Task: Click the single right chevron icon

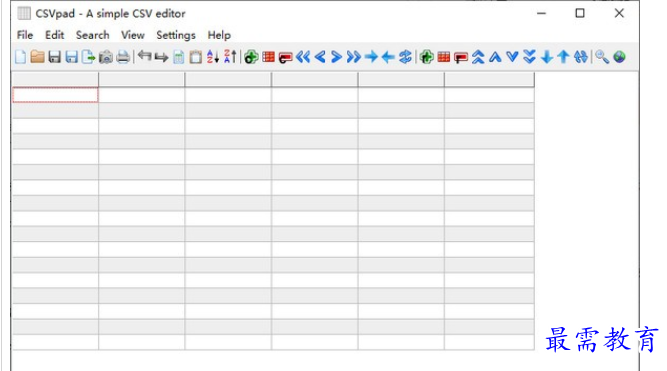Action: tap(336, 57)
